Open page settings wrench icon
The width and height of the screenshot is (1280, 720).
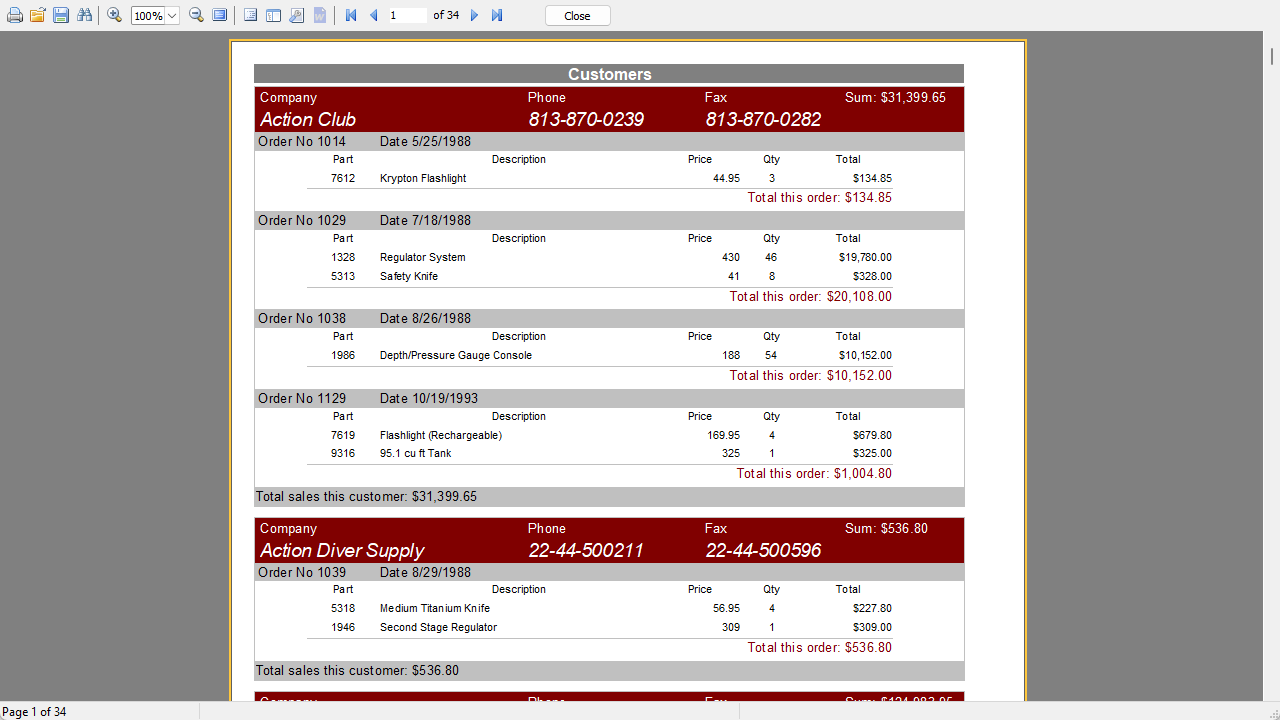pyautogui.click(x=297, y=15)
